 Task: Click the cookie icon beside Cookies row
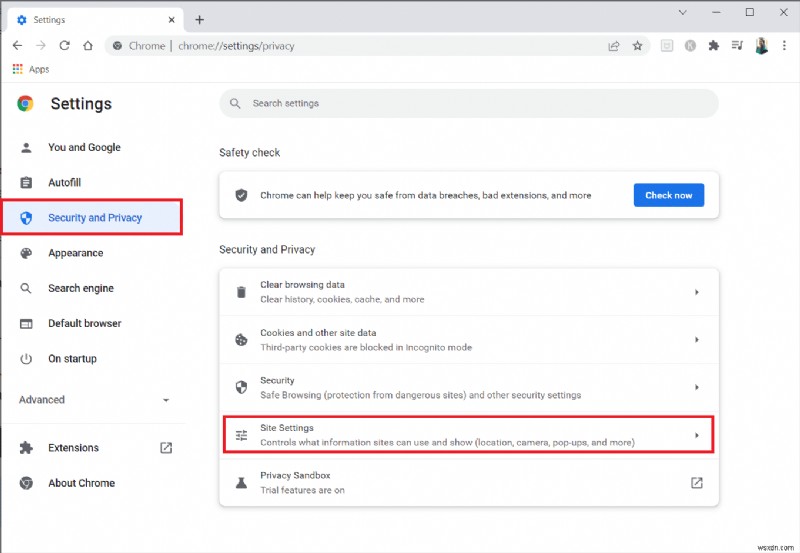(x=241, y=340)
